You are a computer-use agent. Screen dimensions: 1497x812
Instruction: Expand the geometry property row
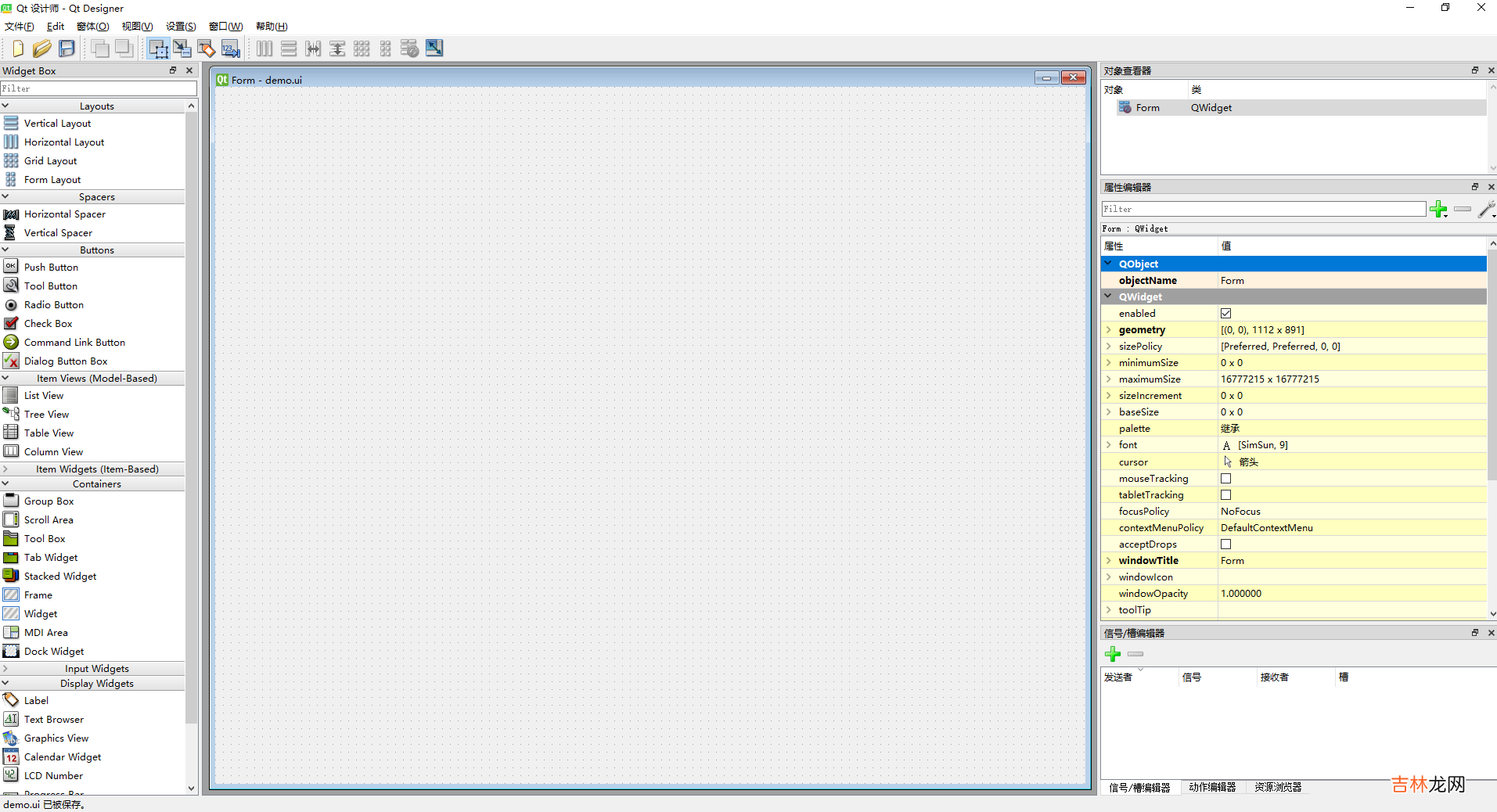coord(1109,330)
